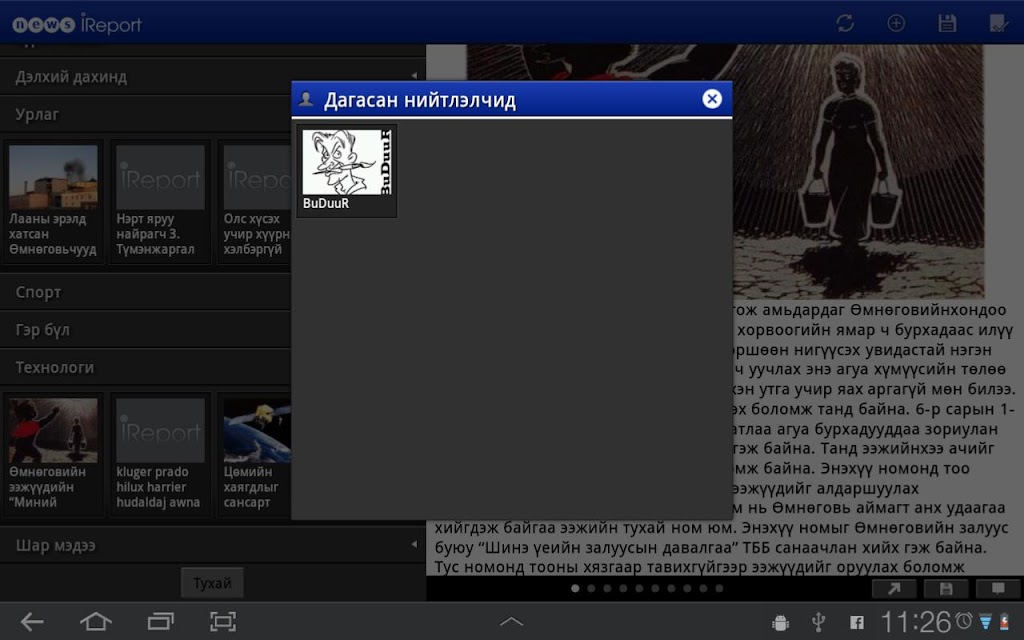The image size is (1024, 640).
Task: Select the first page indicator dot
Action: point(575,588)
